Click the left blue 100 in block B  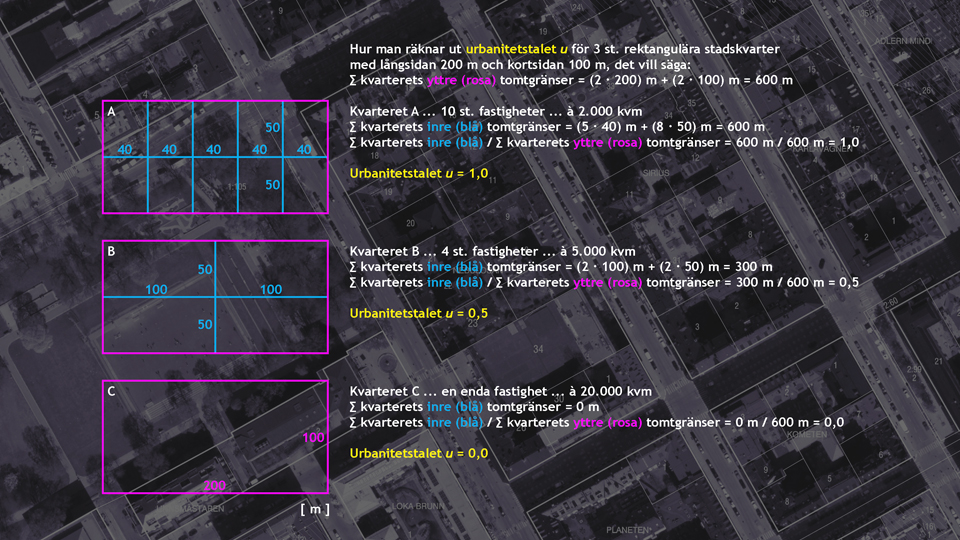coord(156,289)
